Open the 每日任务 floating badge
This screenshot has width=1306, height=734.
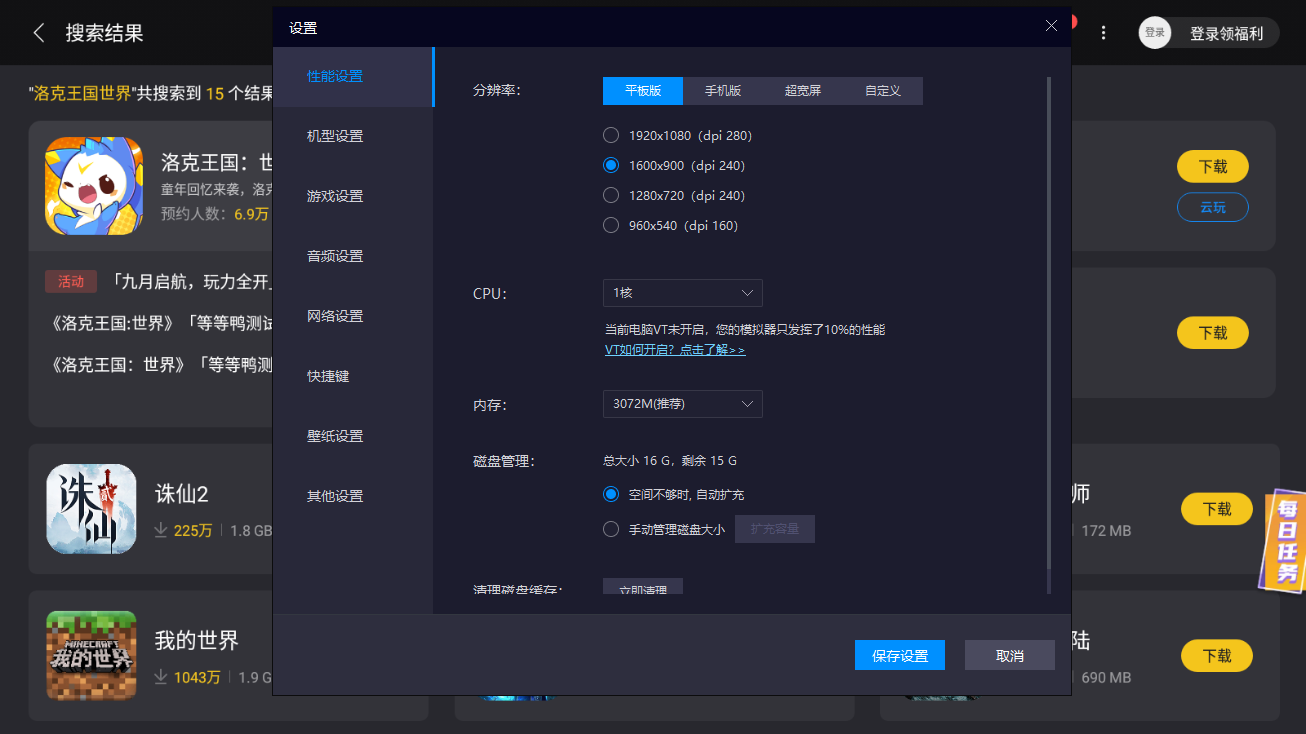click(x=1282, y=540)
